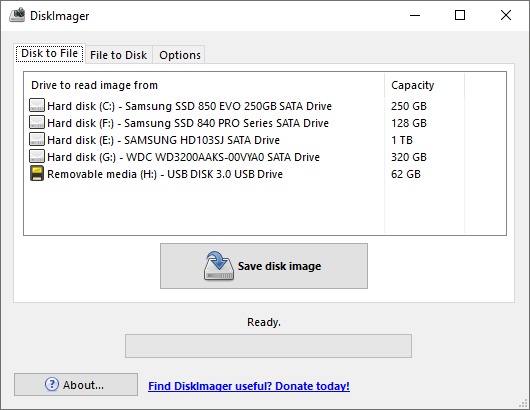Screen dimensions: 530x410
Task: Click the Ready. status text
Action: (x=264, y=322)
